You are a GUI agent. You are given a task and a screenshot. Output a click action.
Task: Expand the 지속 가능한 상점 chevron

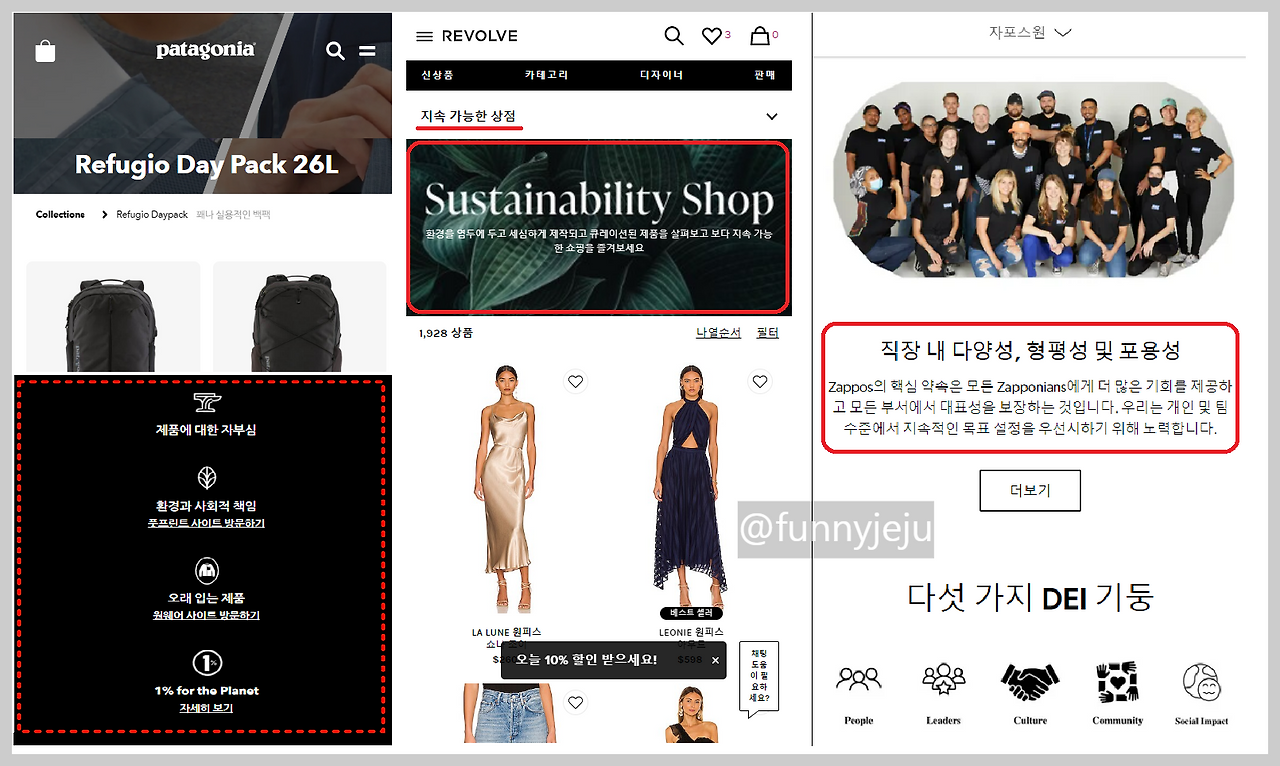(771, 117)
